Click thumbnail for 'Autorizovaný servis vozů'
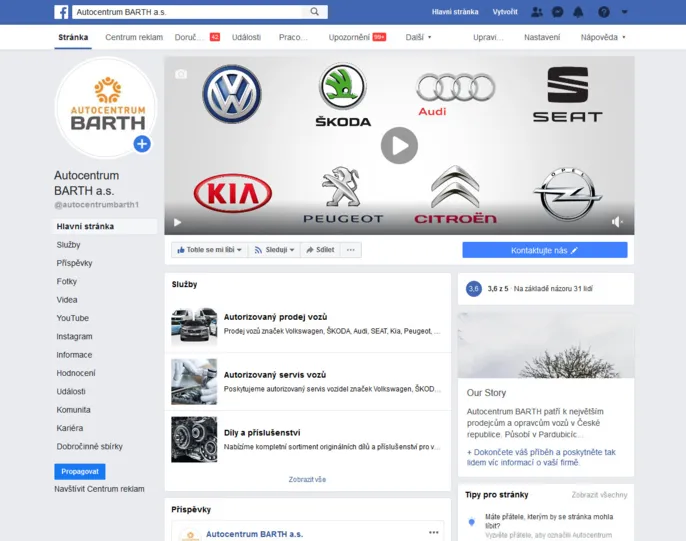 click(194, 382)
